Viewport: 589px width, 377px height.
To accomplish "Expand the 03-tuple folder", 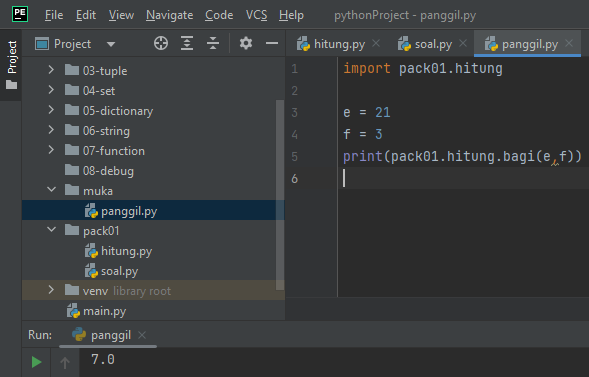I will 51,70.
